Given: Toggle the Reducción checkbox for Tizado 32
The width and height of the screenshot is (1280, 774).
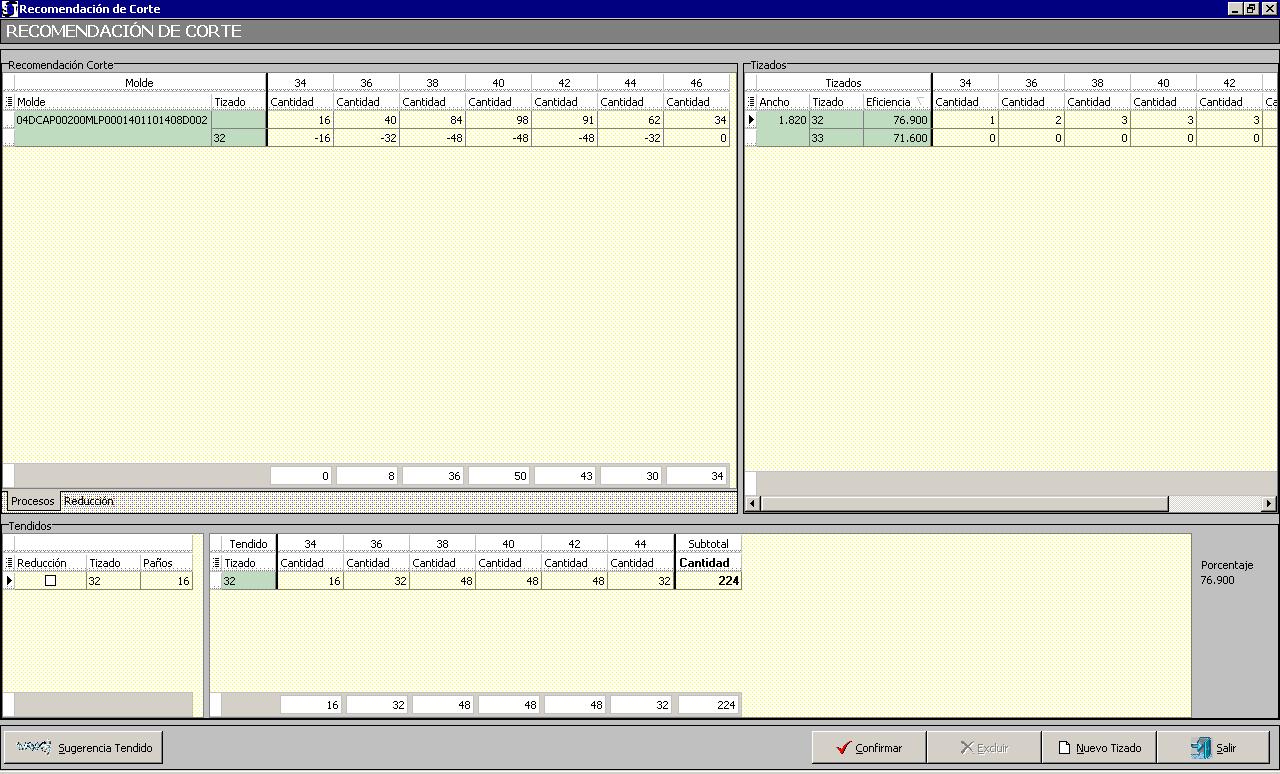Looking at the screenshot, I should pyautogui.click(x=50, y=581).
